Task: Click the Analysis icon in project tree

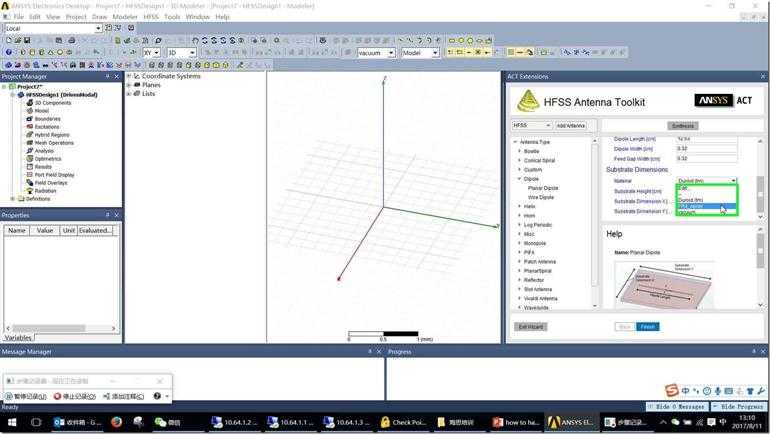Action: (29, 151)
